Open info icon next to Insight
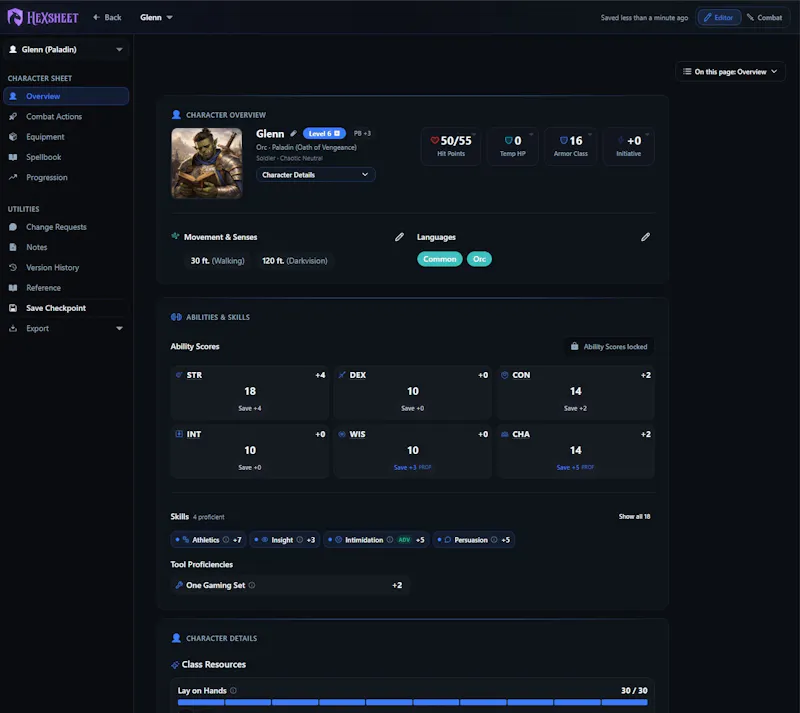The image size is (800, 713). 299,540
